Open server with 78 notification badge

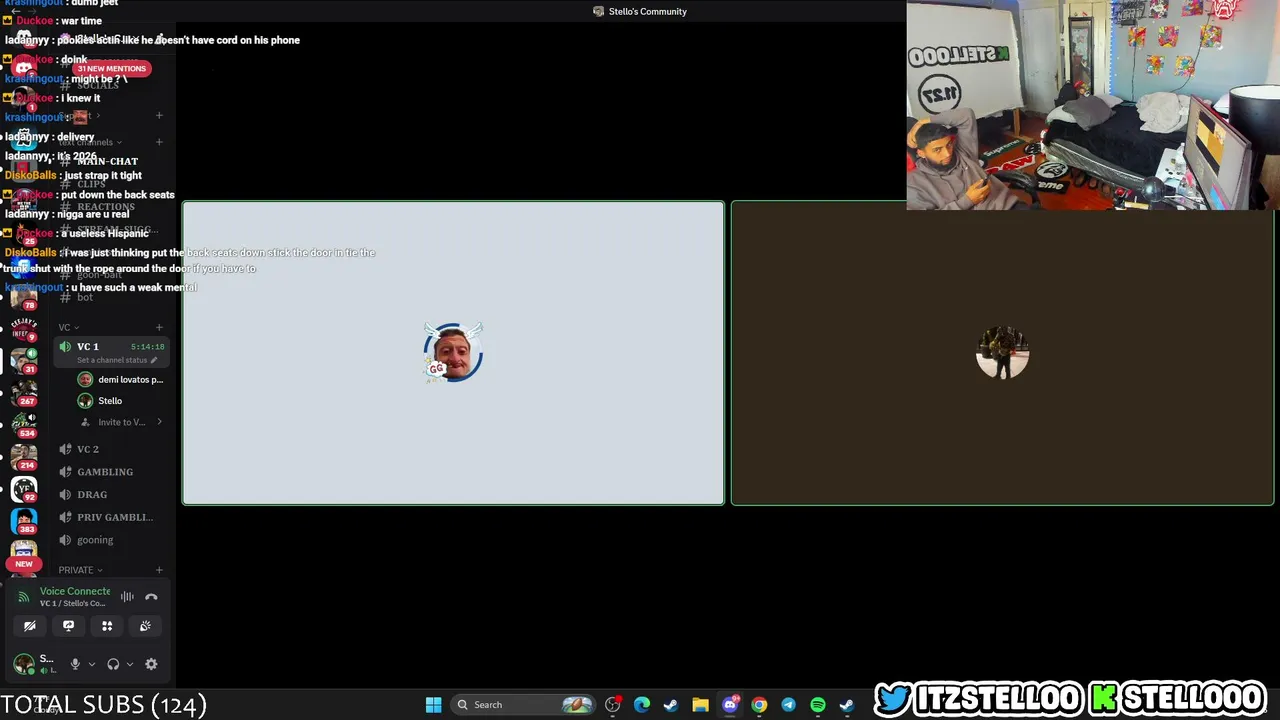tap(24, 298)
